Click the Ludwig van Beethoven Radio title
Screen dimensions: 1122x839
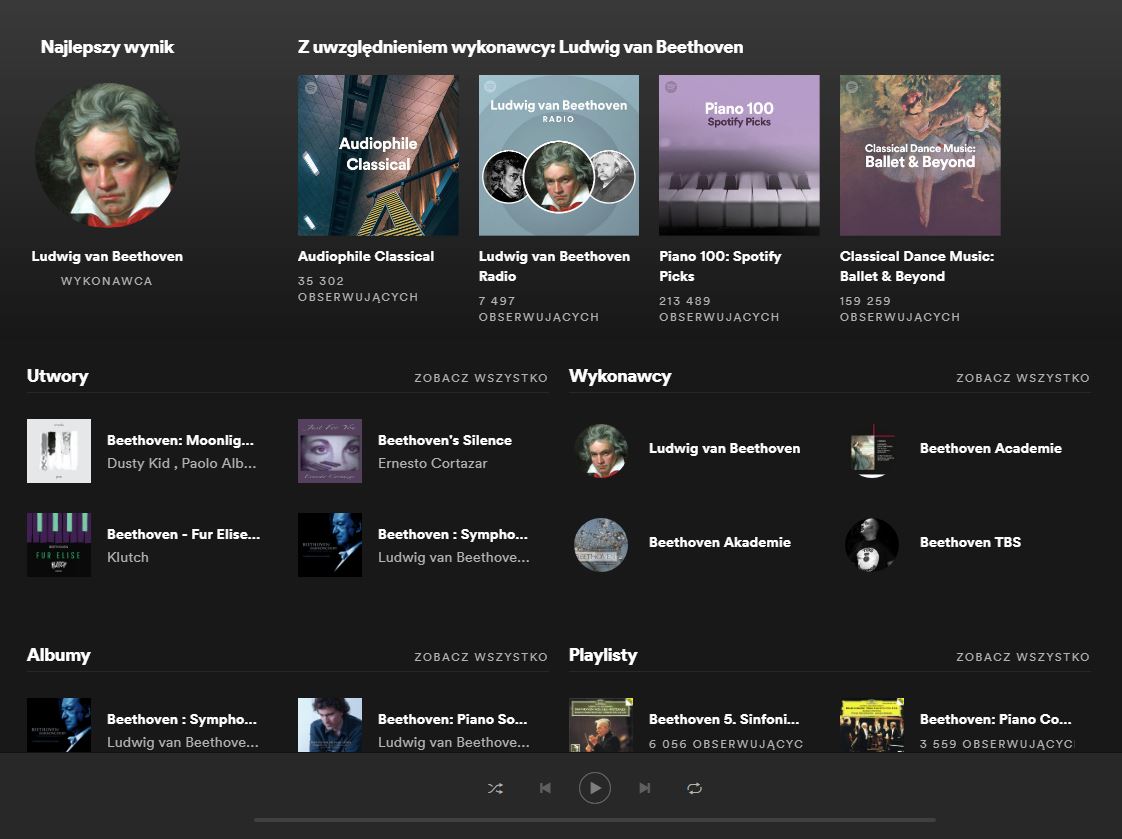555,266
